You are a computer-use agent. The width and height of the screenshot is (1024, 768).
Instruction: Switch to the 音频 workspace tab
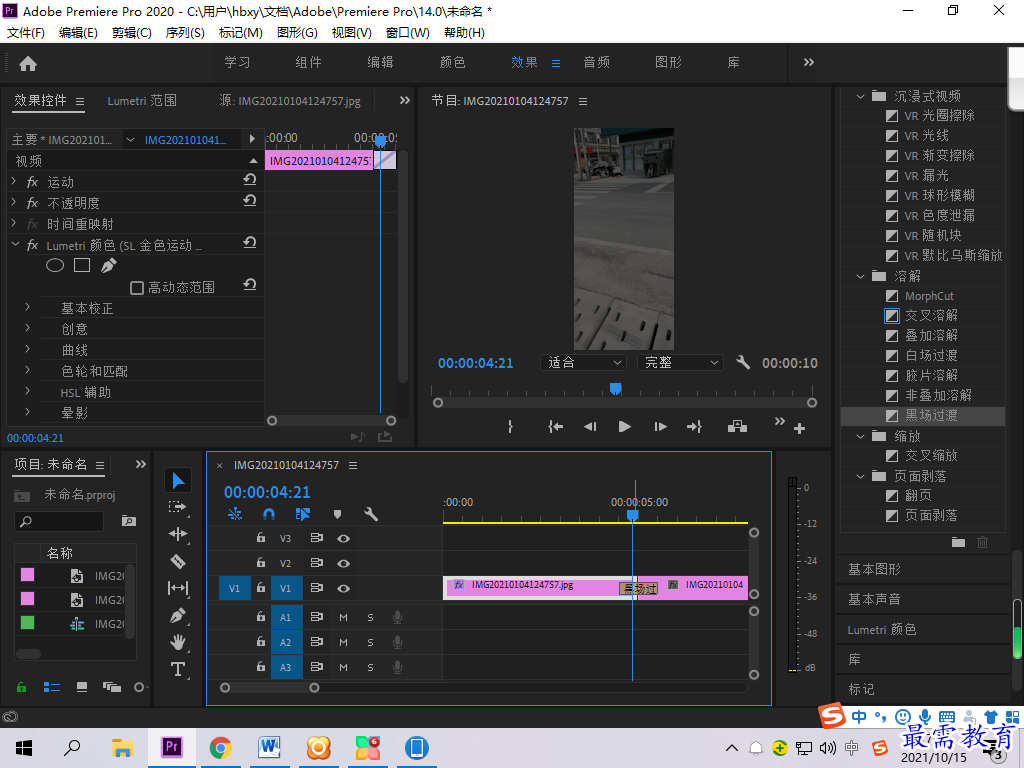pos(596,63)
